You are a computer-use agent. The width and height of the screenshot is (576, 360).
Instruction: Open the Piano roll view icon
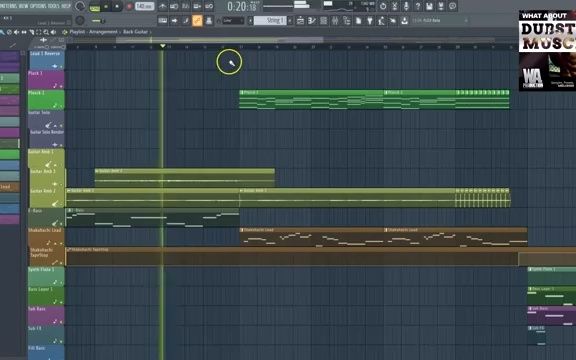[312, 21]
